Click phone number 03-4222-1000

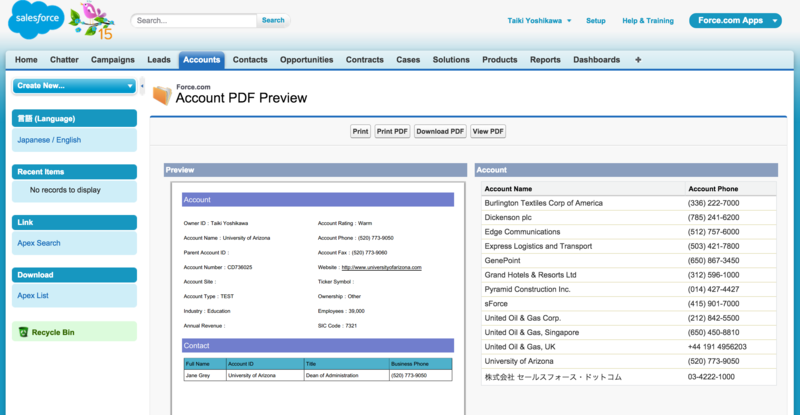tap(711, 377)
